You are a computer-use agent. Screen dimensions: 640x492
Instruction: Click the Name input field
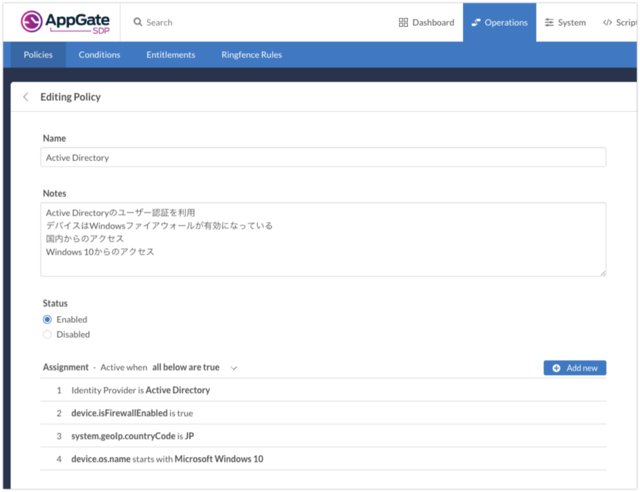click(x=323, y=157)
